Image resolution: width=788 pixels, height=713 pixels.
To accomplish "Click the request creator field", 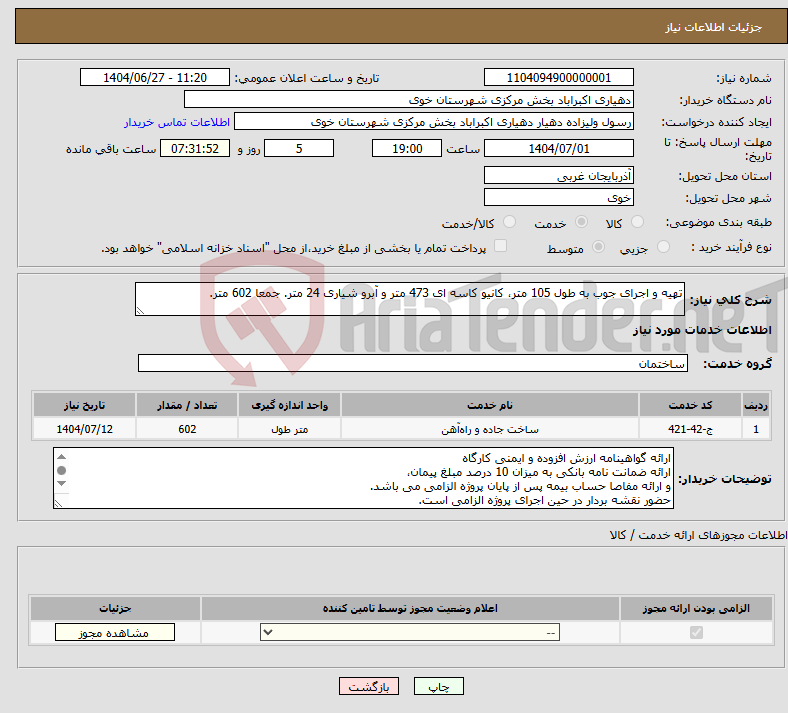I will pyautogui.click(x=434, y=122).
